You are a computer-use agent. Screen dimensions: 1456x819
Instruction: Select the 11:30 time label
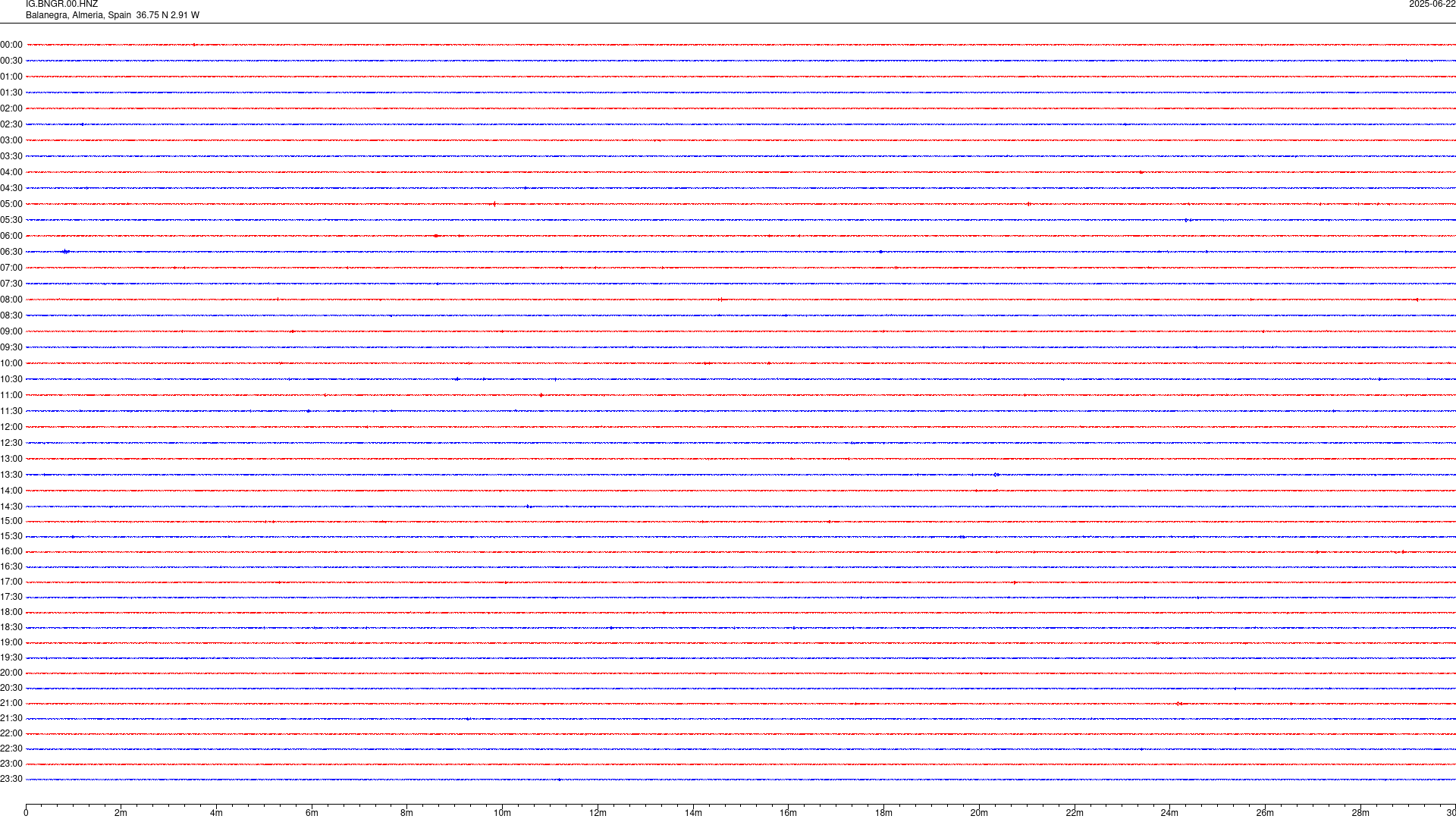pyautogui.click(x=11, y=411)
